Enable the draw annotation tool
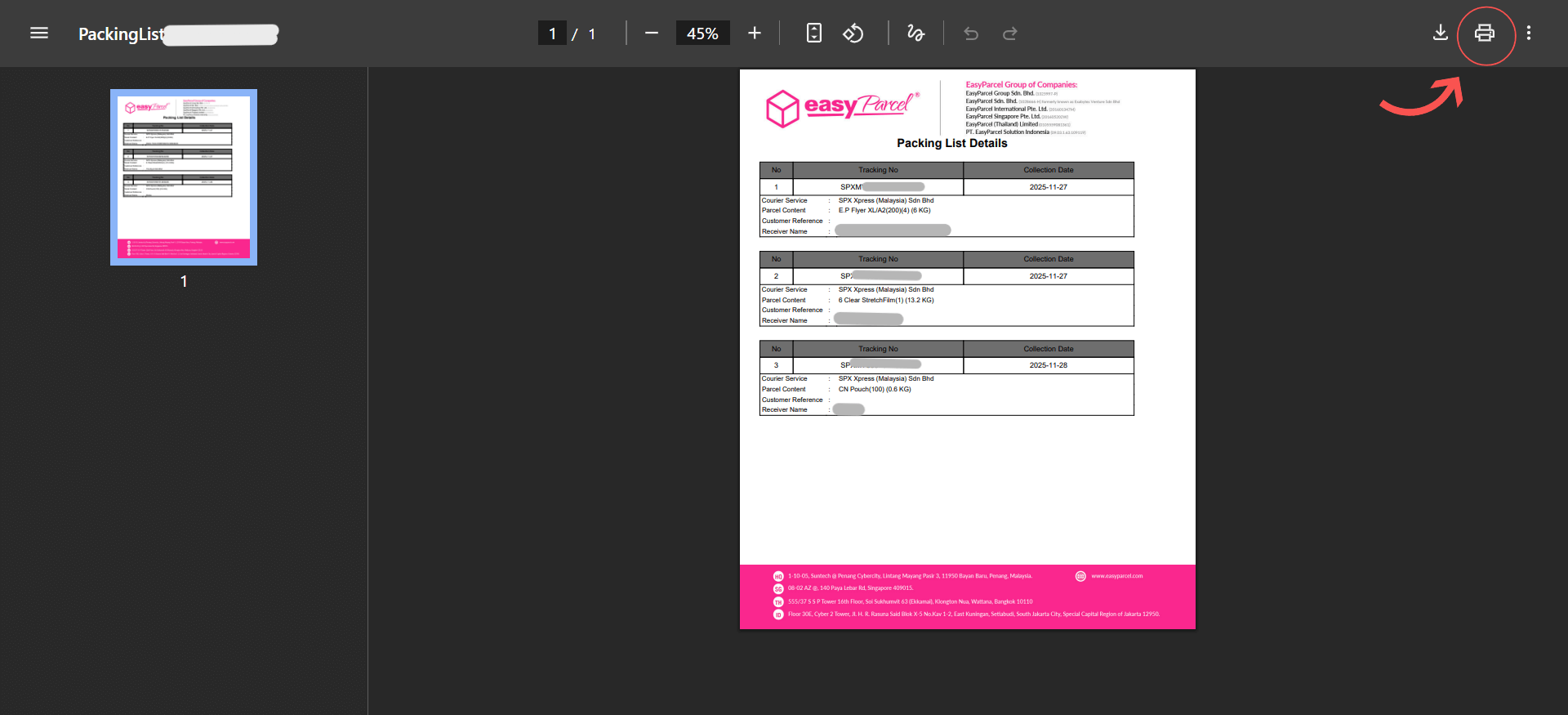The image size is (1568, 715). click(915, 34)
